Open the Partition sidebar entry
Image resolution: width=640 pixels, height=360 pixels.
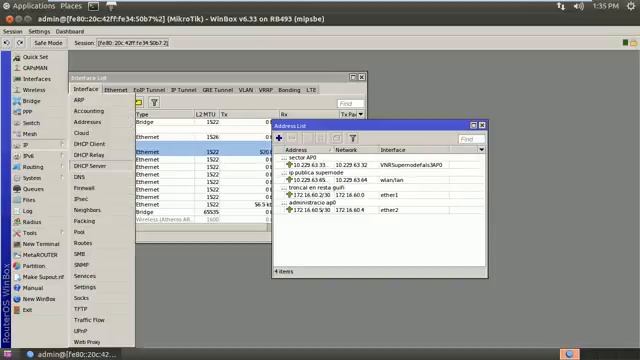(x=34, y=266)
